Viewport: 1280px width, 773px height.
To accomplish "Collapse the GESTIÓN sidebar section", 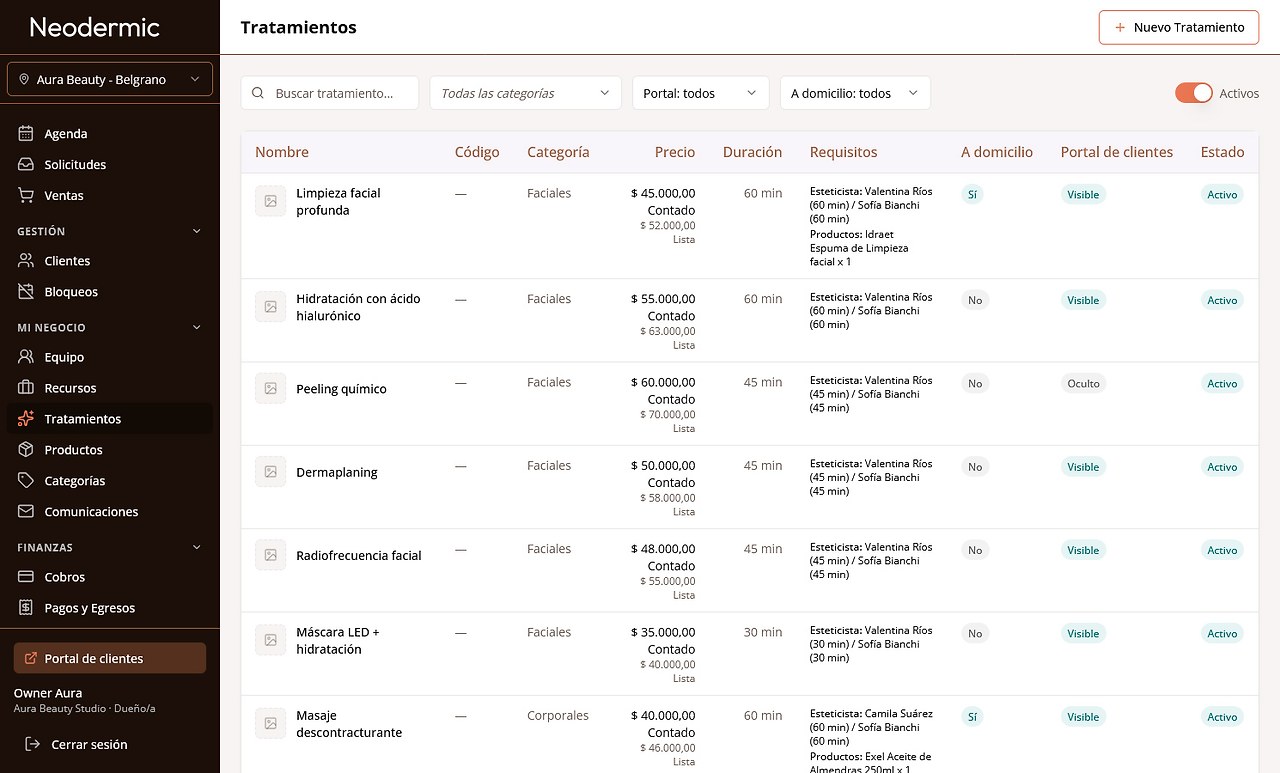I will [110, 231].
